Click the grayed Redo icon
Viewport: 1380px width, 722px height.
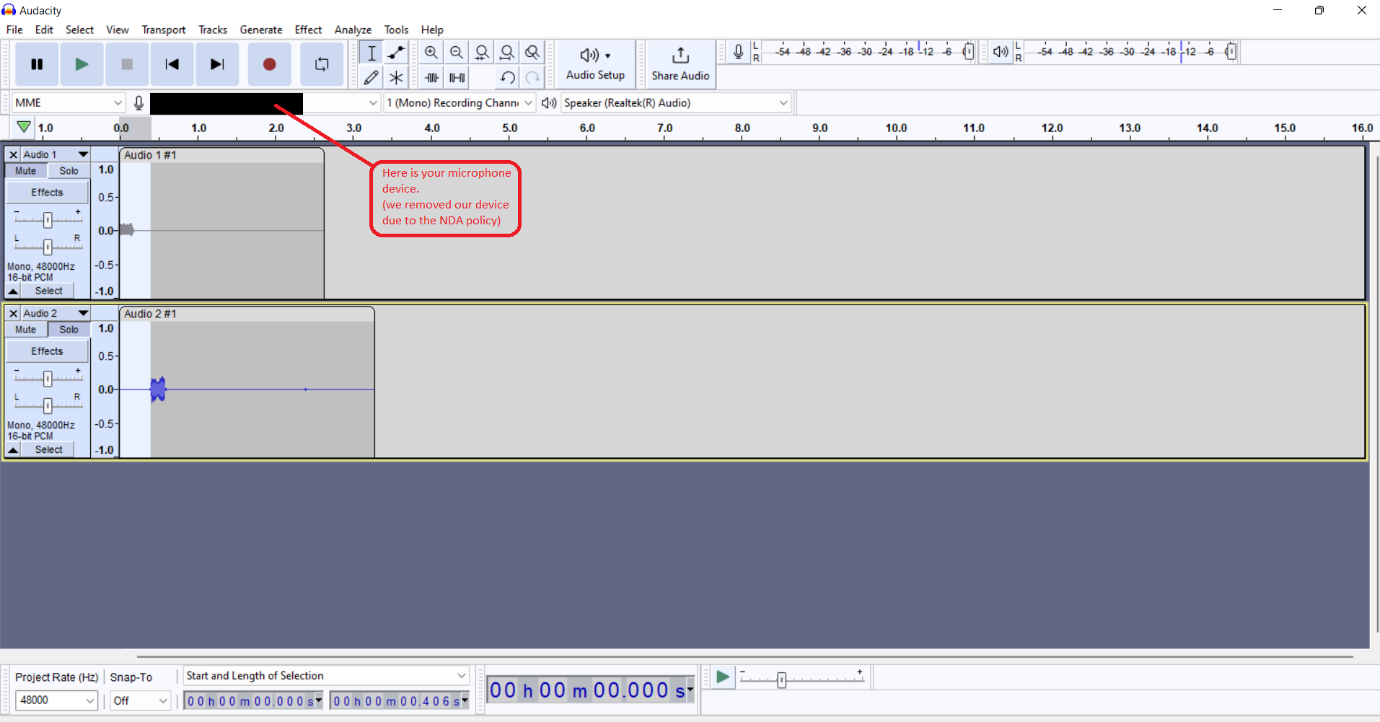click(x=532, y=77)
